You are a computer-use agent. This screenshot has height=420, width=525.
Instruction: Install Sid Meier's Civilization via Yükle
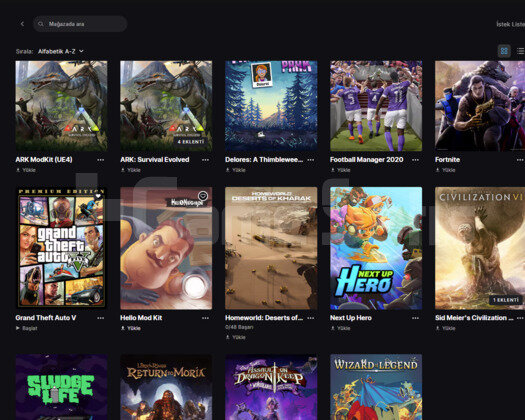pos(445,328)
